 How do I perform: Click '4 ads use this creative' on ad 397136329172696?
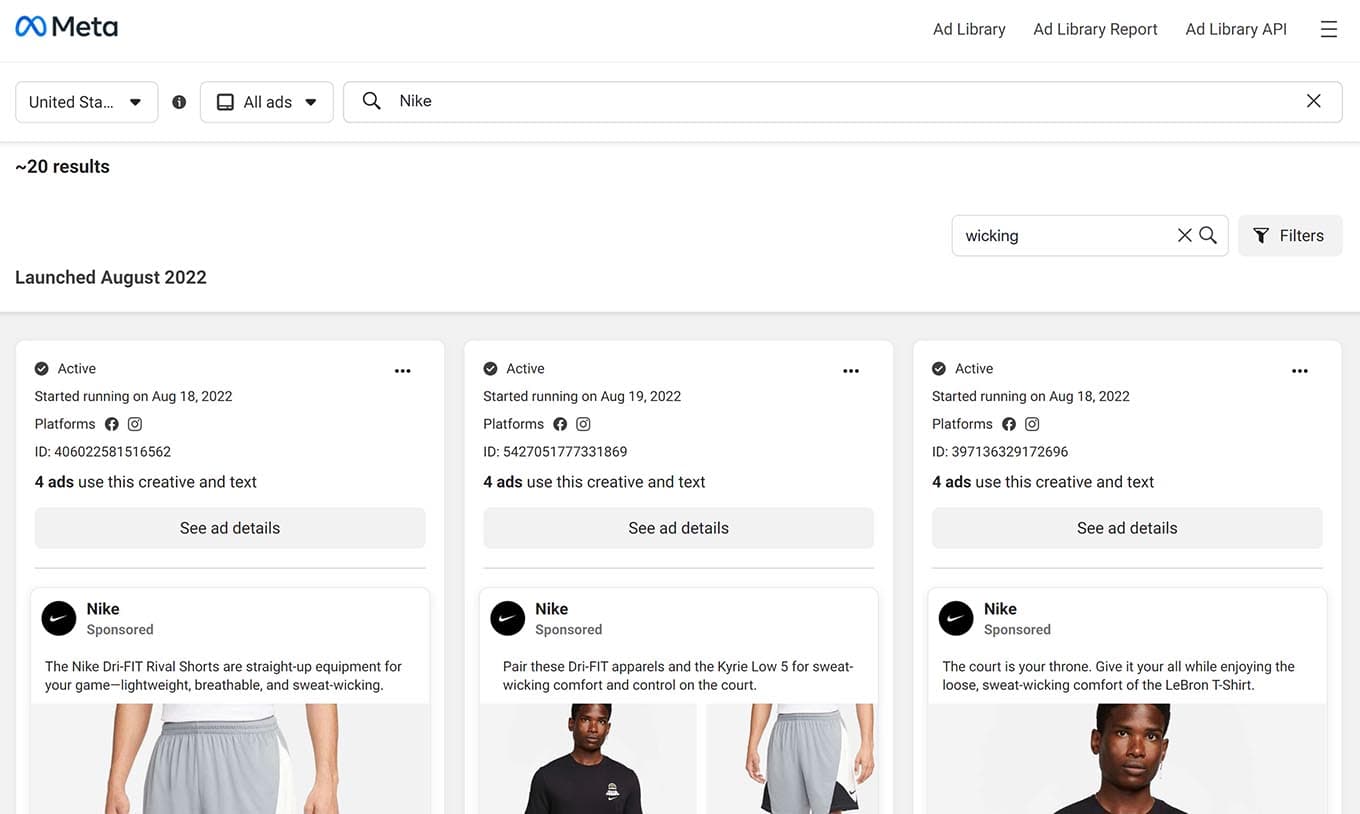[x=1043, y=482]
